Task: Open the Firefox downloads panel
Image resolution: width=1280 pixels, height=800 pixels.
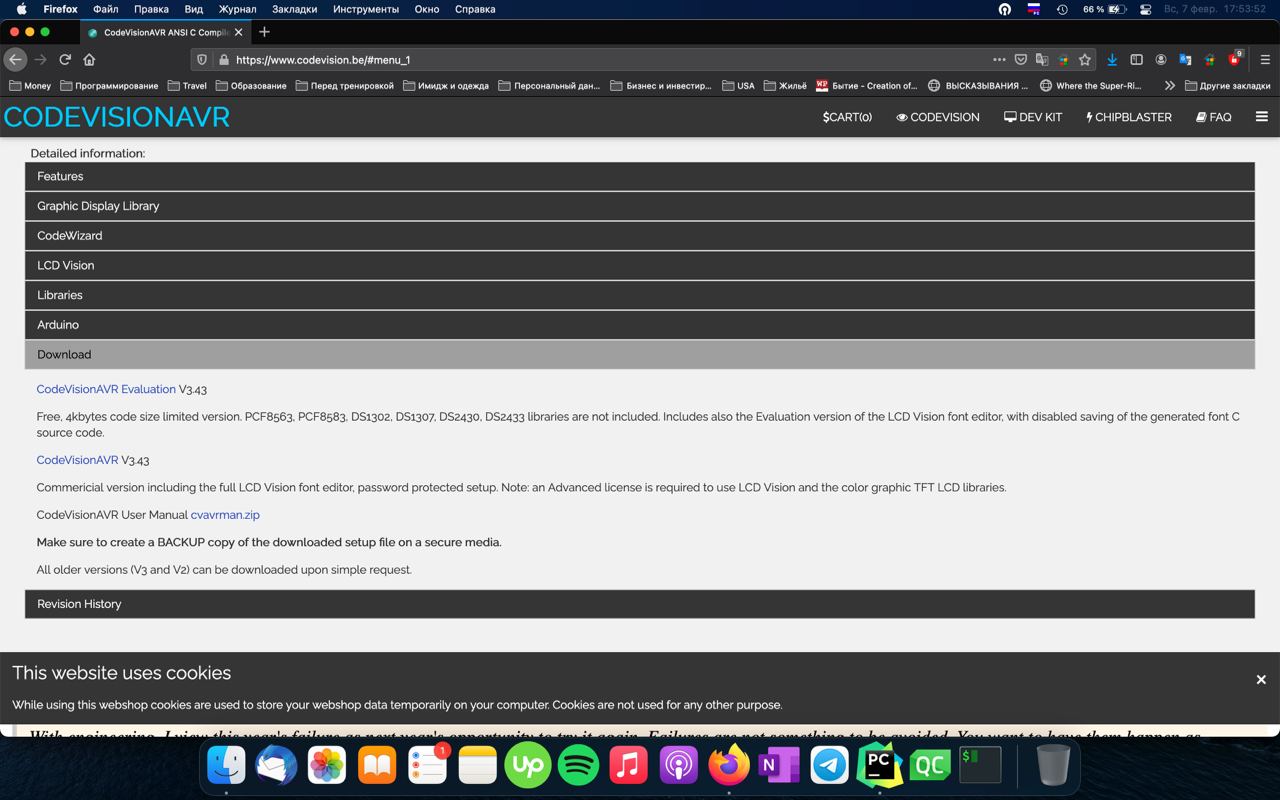Action: pyautogui.click(x=1112, y=60)
